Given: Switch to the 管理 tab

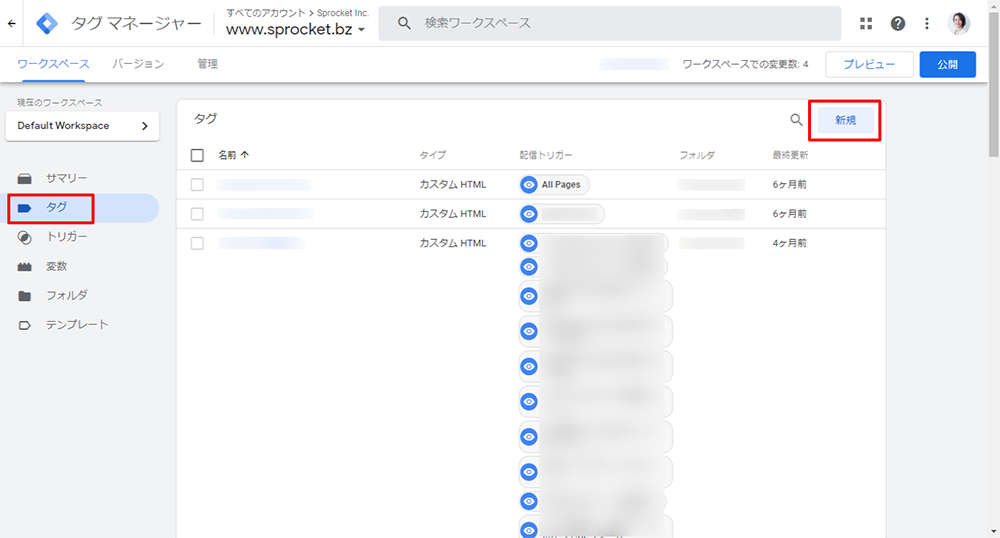Looking at the screenshot, I should 207,64.
